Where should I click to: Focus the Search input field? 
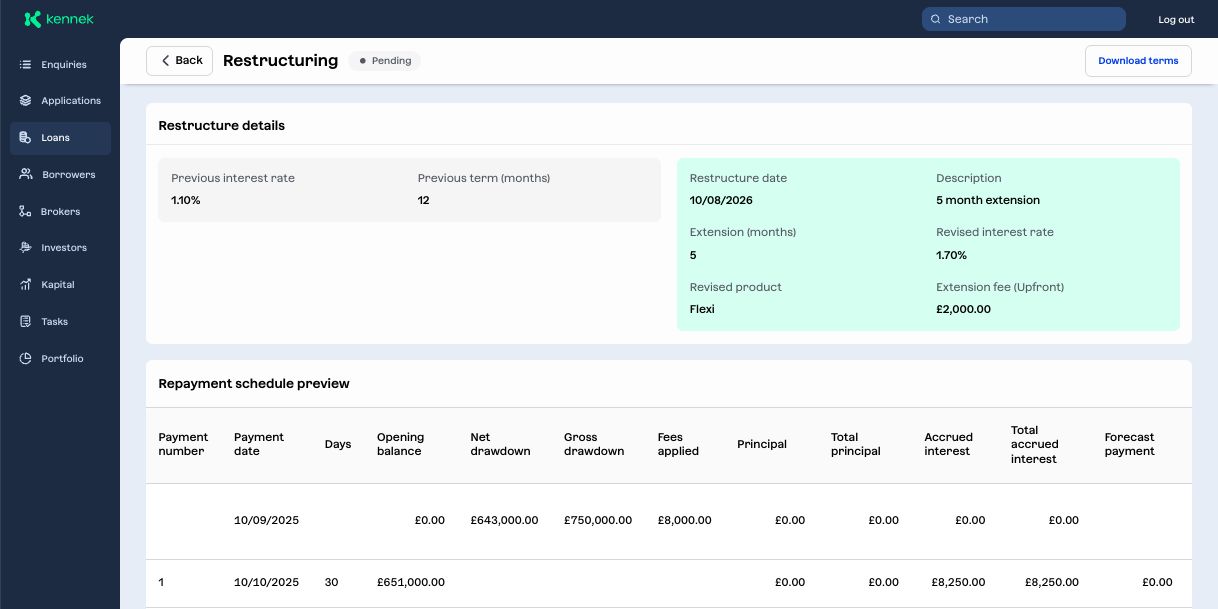pyautogui.click(x=1030, y=19)
